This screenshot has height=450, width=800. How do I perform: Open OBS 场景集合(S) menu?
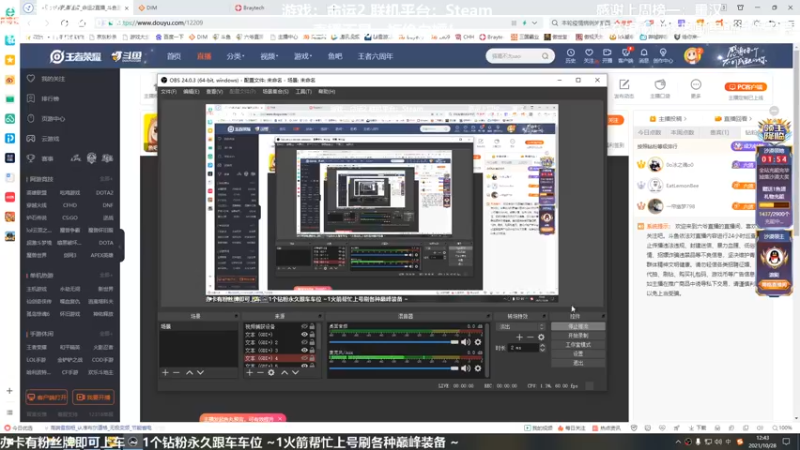tap(276, 92)
